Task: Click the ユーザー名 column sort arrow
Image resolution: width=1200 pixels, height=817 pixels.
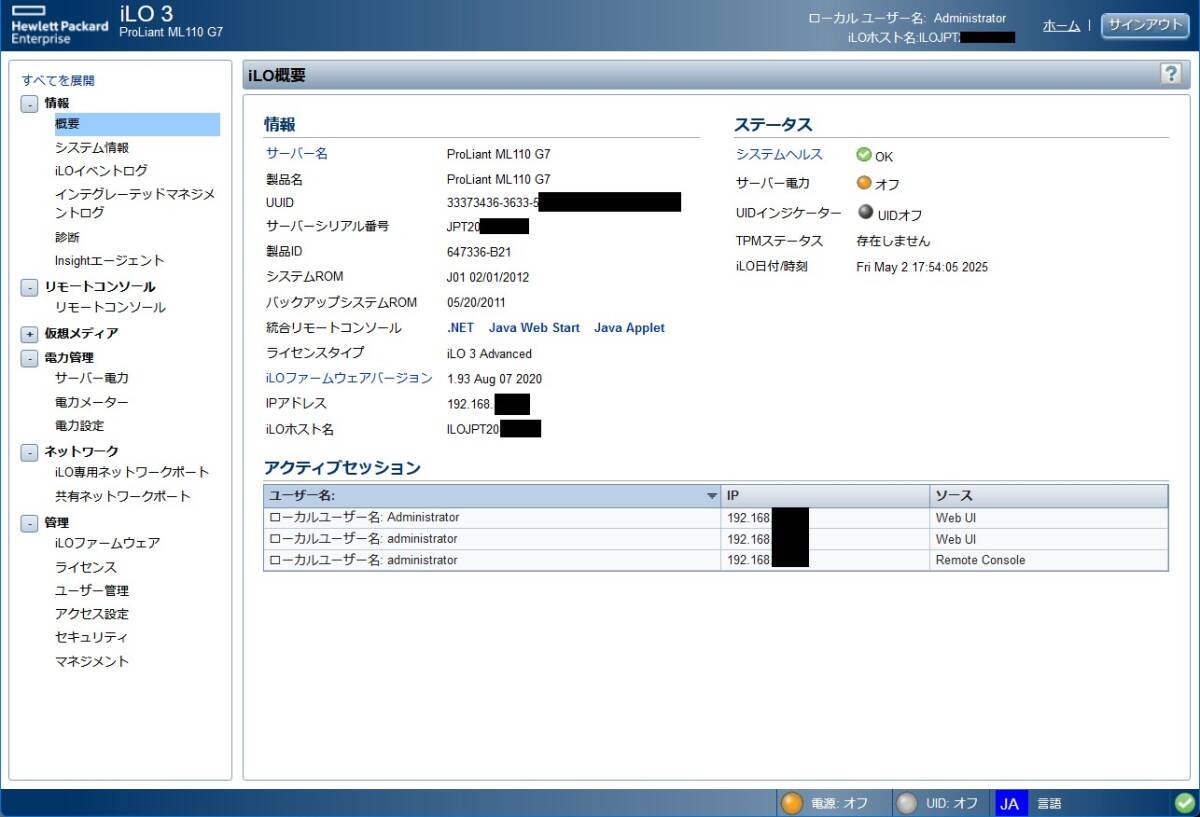Action: pyautogui.click(x=712, y=496)
